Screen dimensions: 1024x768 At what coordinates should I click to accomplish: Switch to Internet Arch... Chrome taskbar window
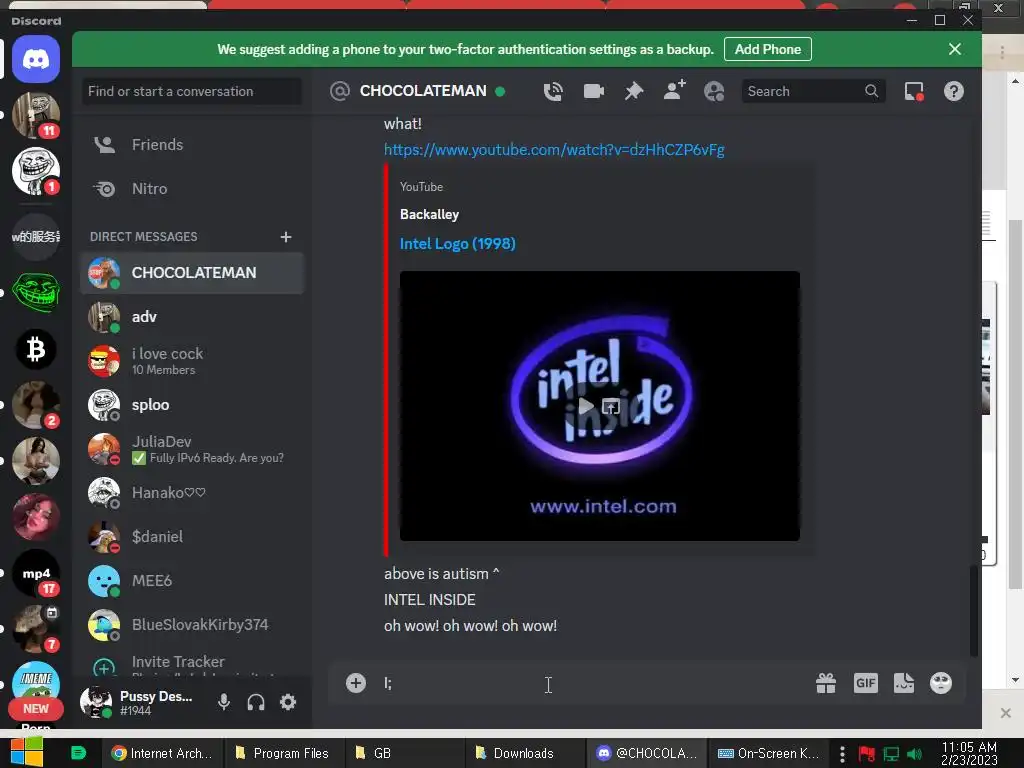[163, 753]
